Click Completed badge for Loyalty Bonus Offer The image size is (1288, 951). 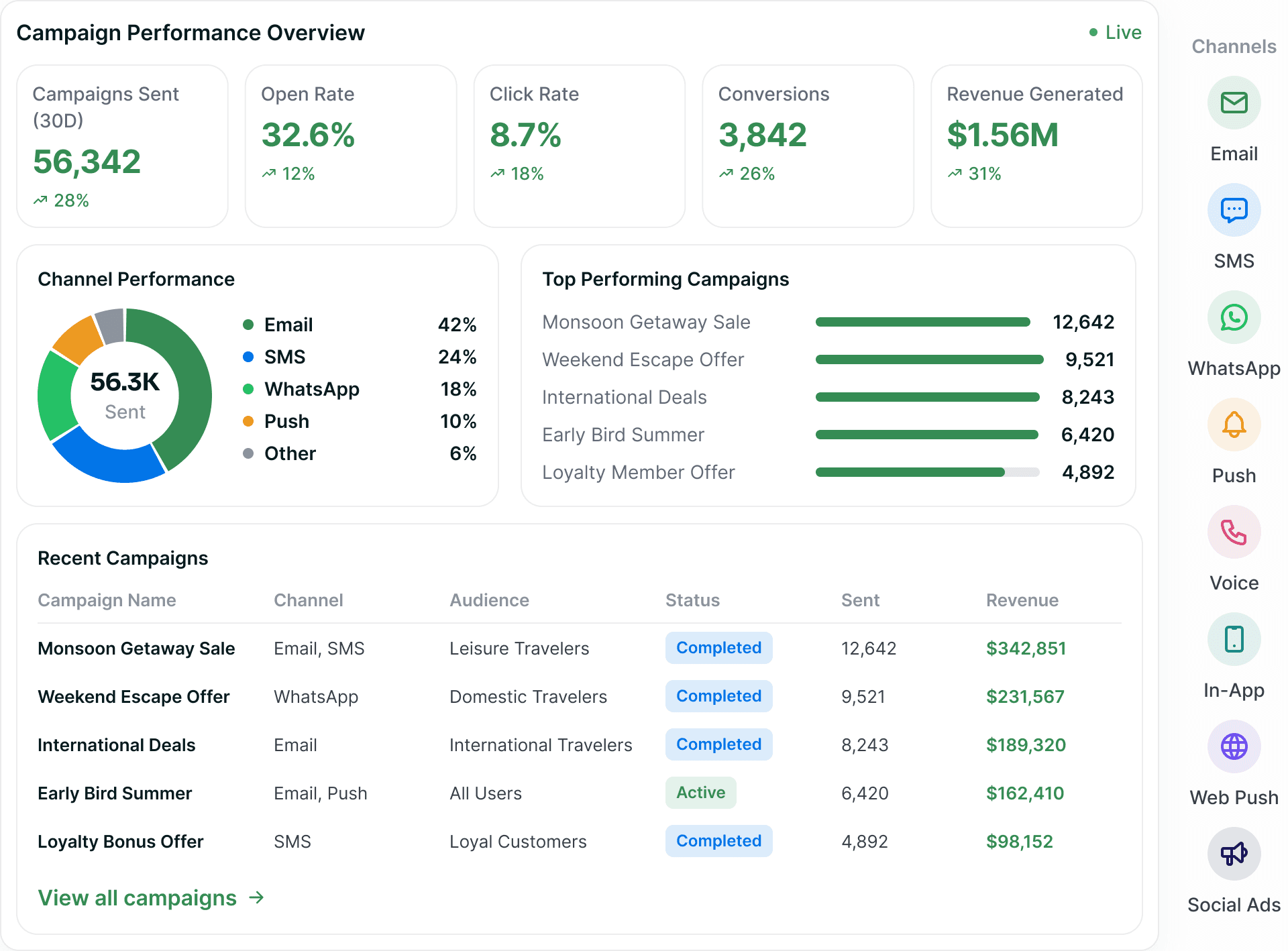(718, 841)
